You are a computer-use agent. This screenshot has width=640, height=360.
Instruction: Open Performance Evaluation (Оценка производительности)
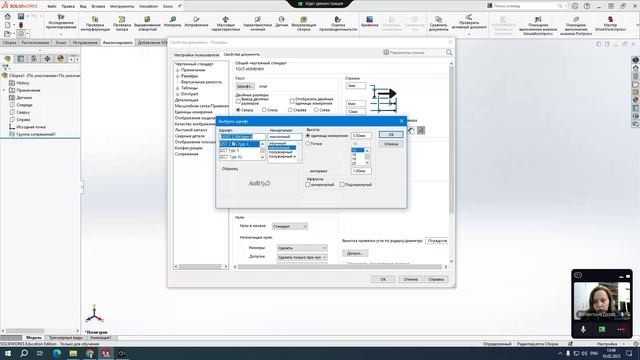tap(338, 24)
